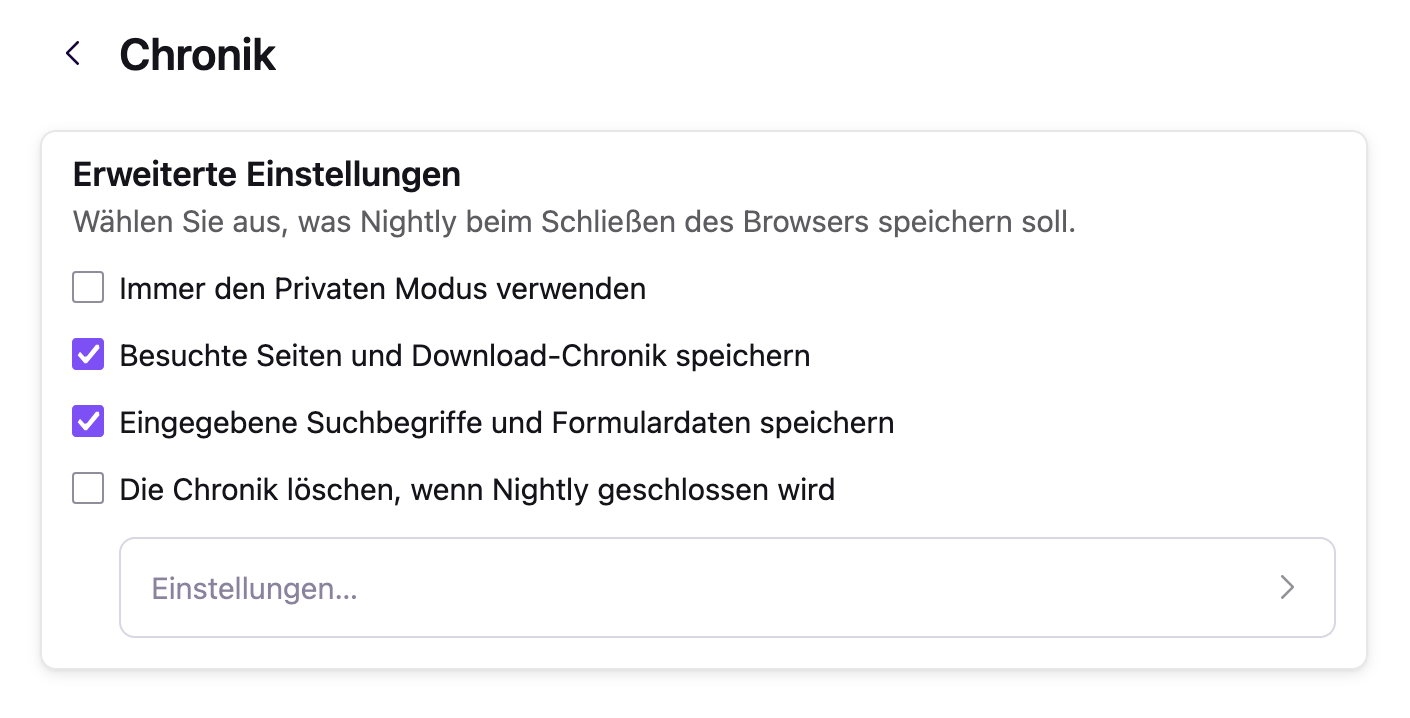
Task: Click the 'Besuchte Seiten und Download-Chronik speichern' label
Action: click(464, 355)
